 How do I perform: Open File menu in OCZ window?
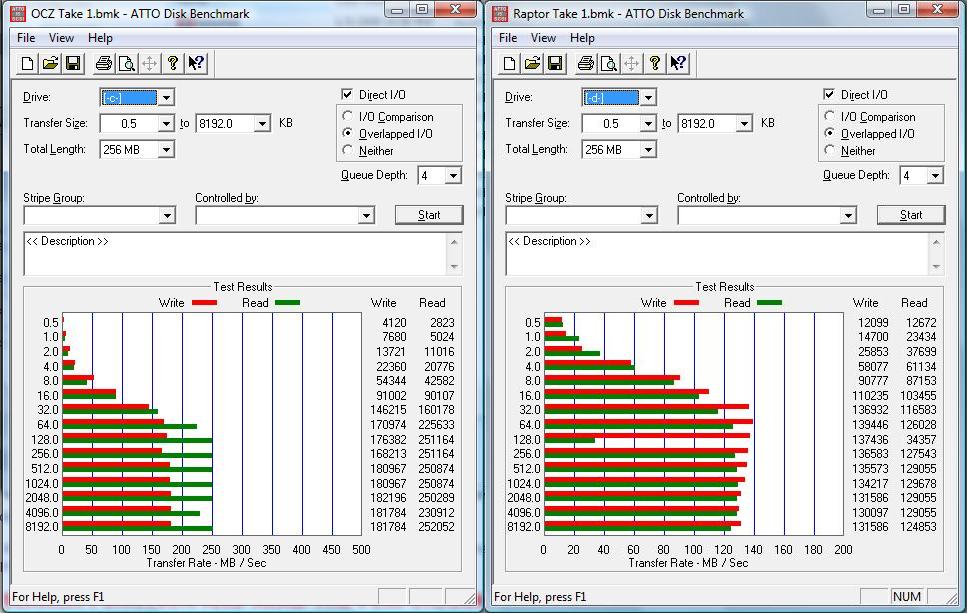point(26,38)
